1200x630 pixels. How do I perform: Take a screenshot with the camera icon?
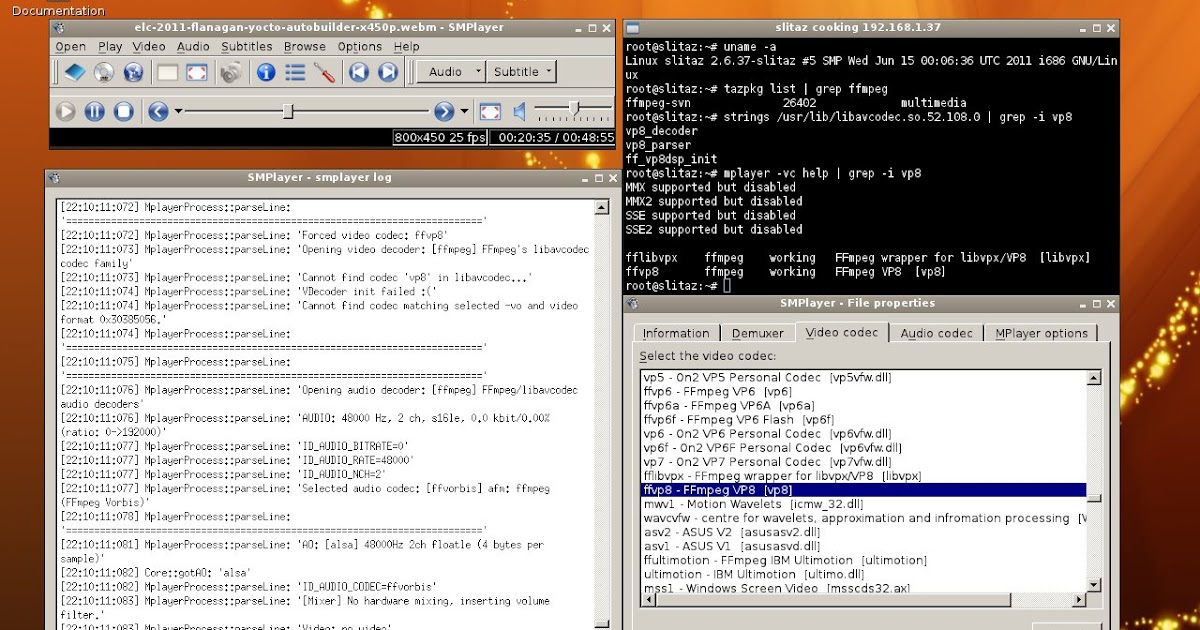click(231, 72)
